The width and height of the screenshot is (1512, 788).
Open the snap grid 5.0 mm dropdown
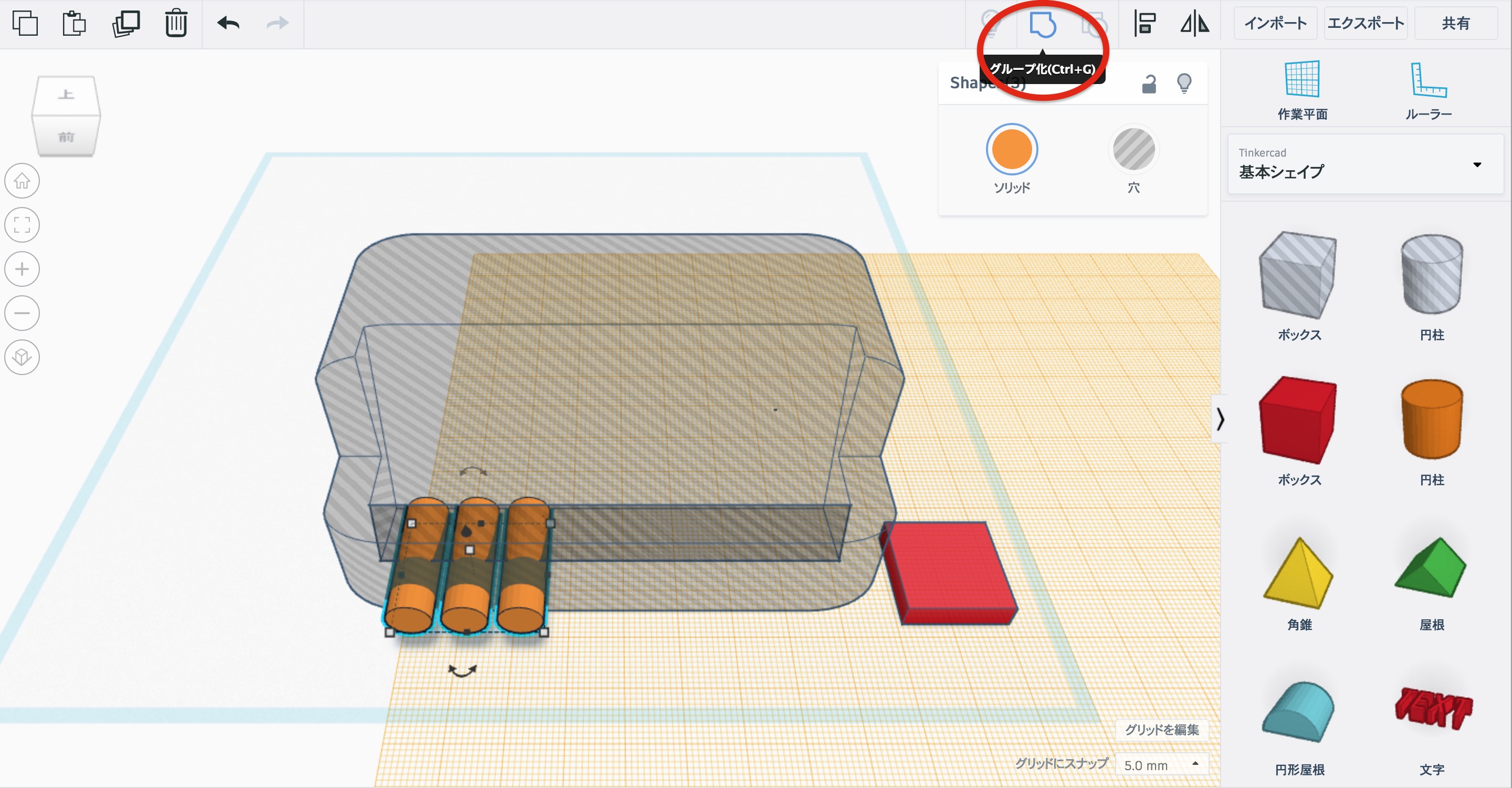tap(1160, 764)
